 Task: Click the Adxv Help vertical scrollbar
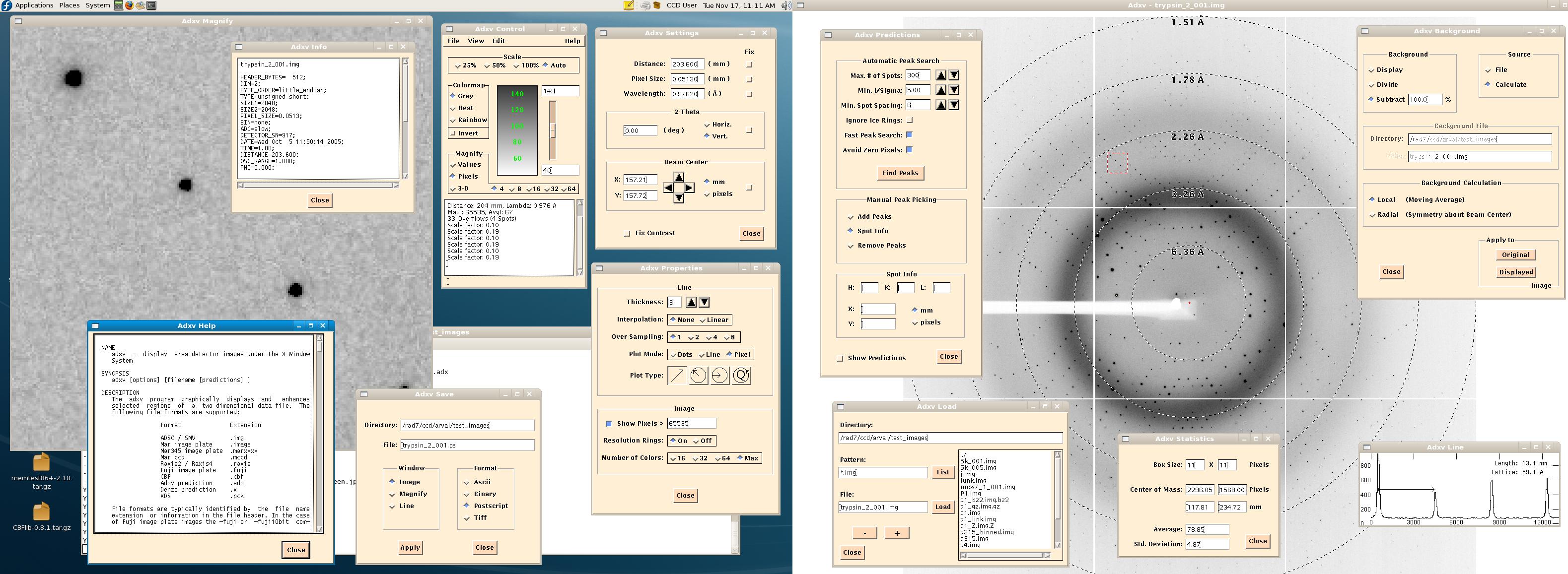click(319, 433)
